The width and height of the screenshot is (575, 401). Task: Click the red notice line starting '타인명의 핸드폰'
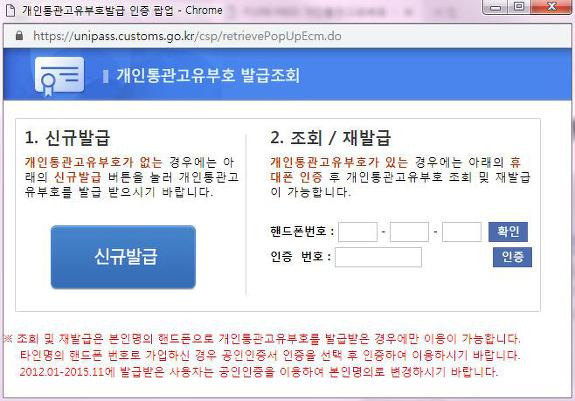pos(270,355)
